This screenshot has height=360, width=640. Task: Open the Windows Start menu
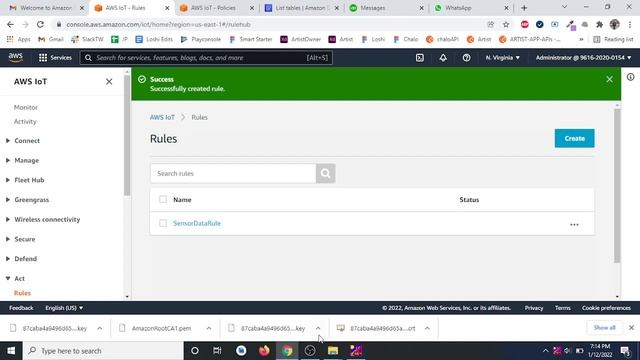[11, 351]
